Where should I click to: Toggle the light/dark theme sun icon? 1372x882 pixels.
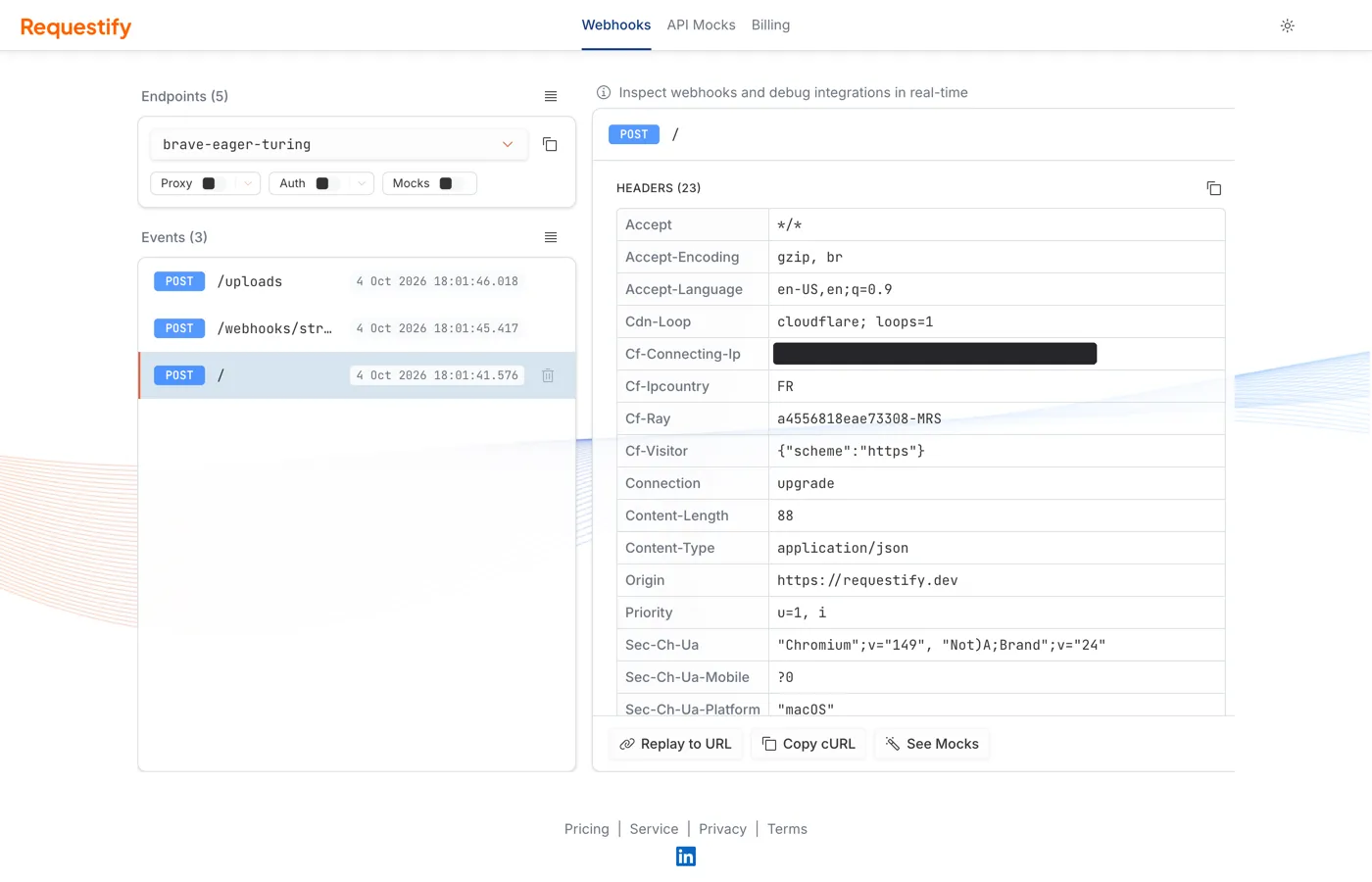click(1288, 25)
